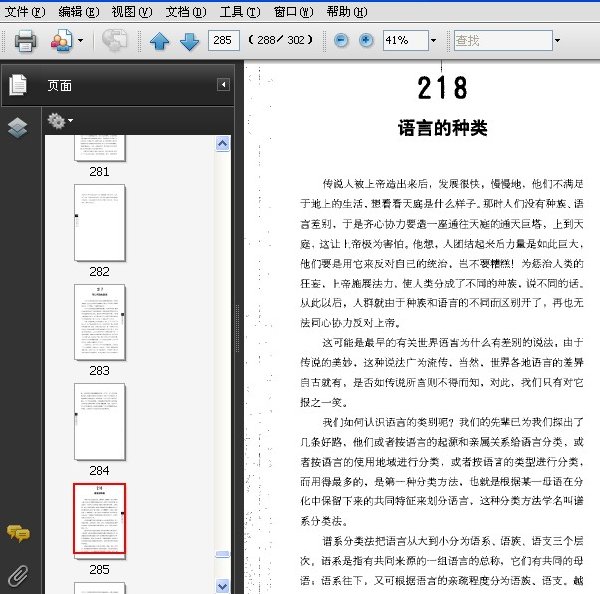Screen dimensions: 600x594
Task: Open the 视图(V) menu
Action: click(x=132, y=12)
